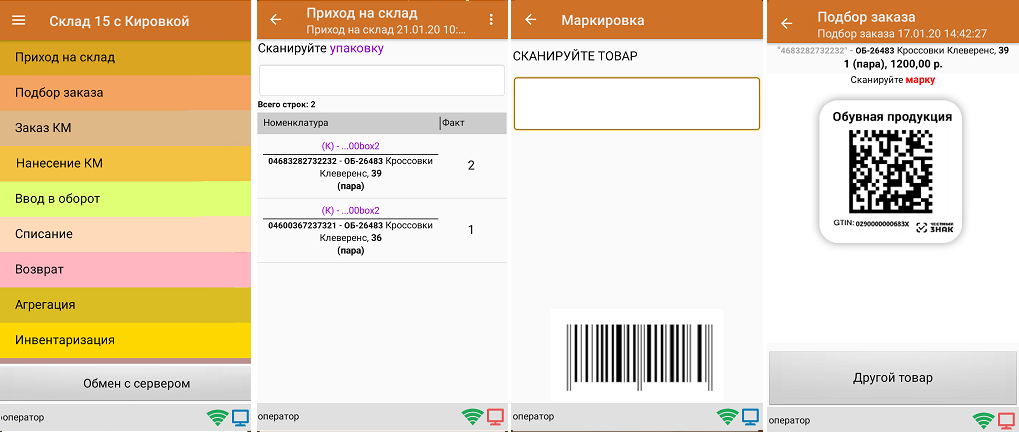Tap оператор label in Маркировка status bar
This screenshot has height=432, width=1019.
[534, 416]
